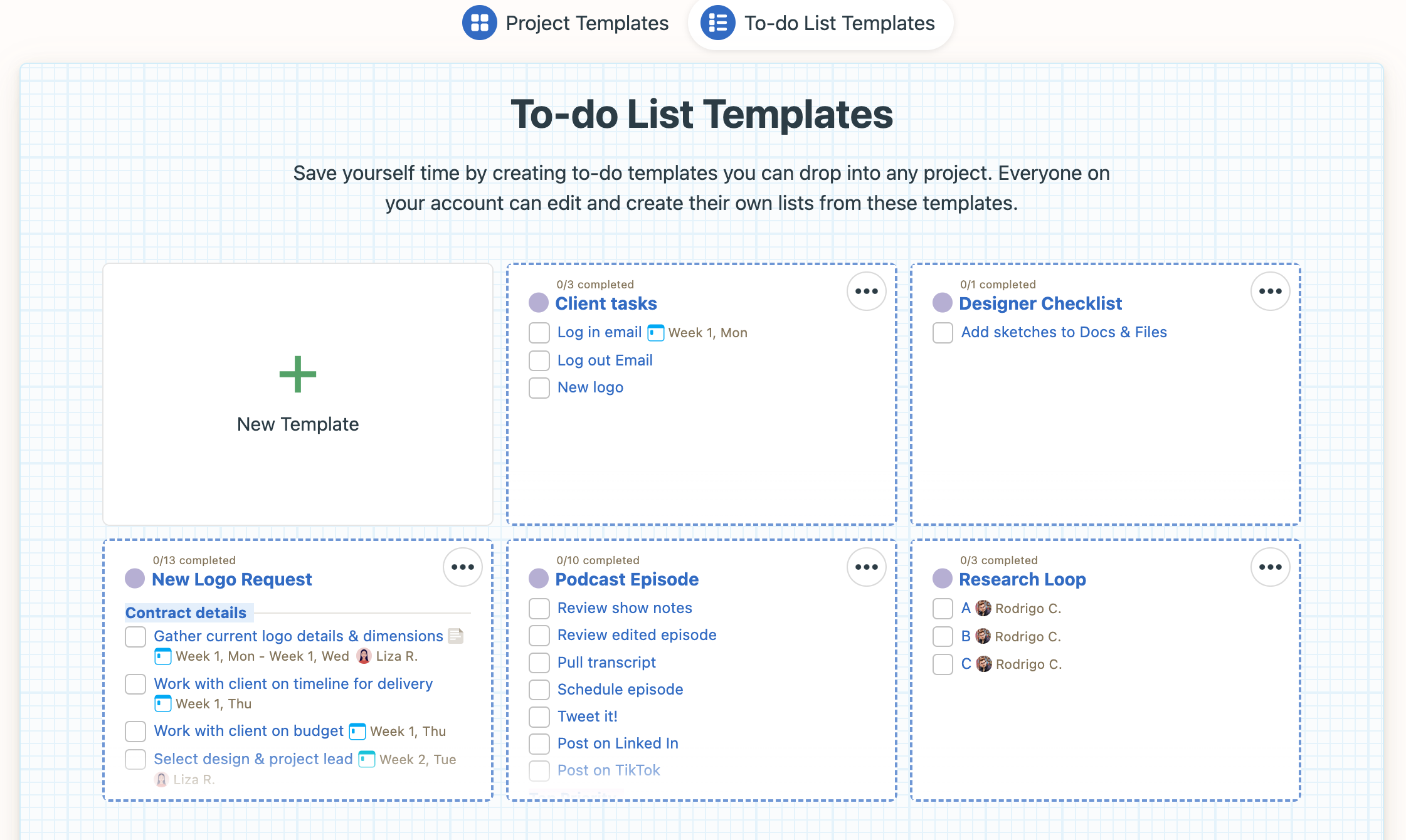
Task: Click notes icon beside Gather current logo details
Action: [x=456, y=636]
